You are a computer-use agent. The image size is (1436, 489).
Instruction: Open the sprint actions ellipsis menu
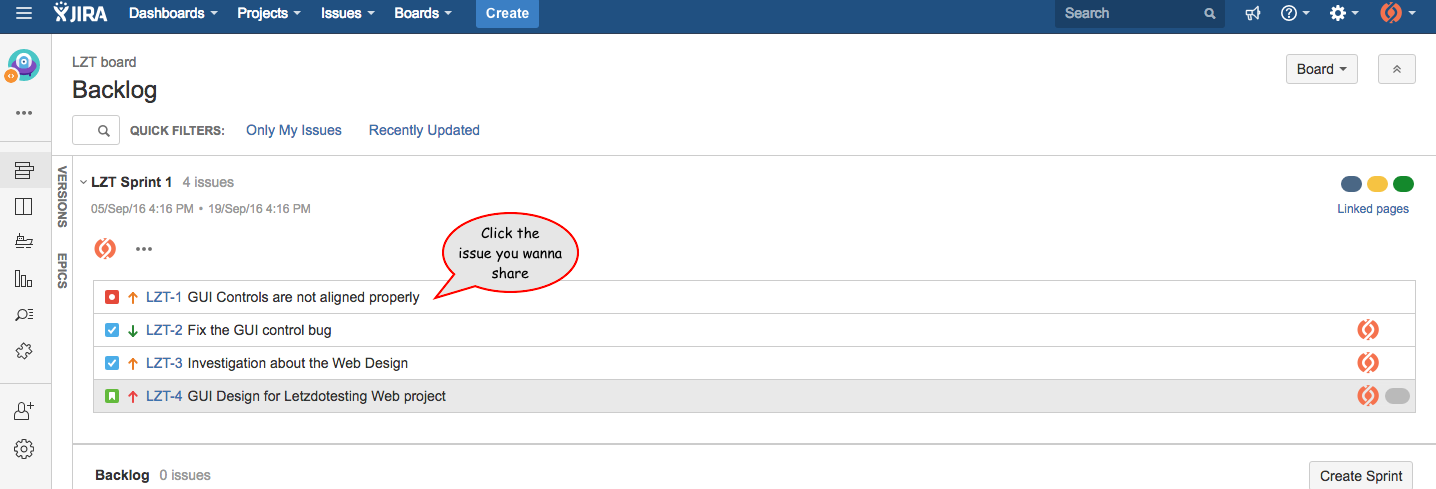[x=144, y=249]
